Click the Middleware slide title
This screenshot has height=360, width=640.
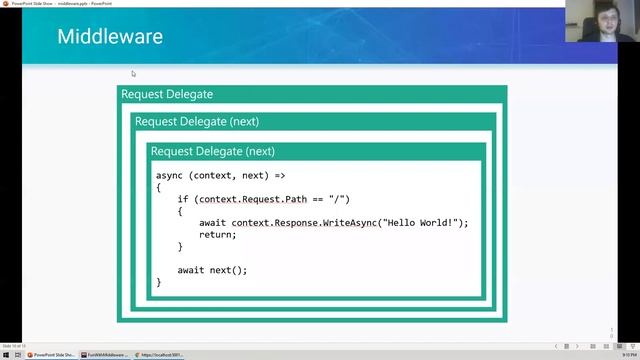[x=110, y=36]
